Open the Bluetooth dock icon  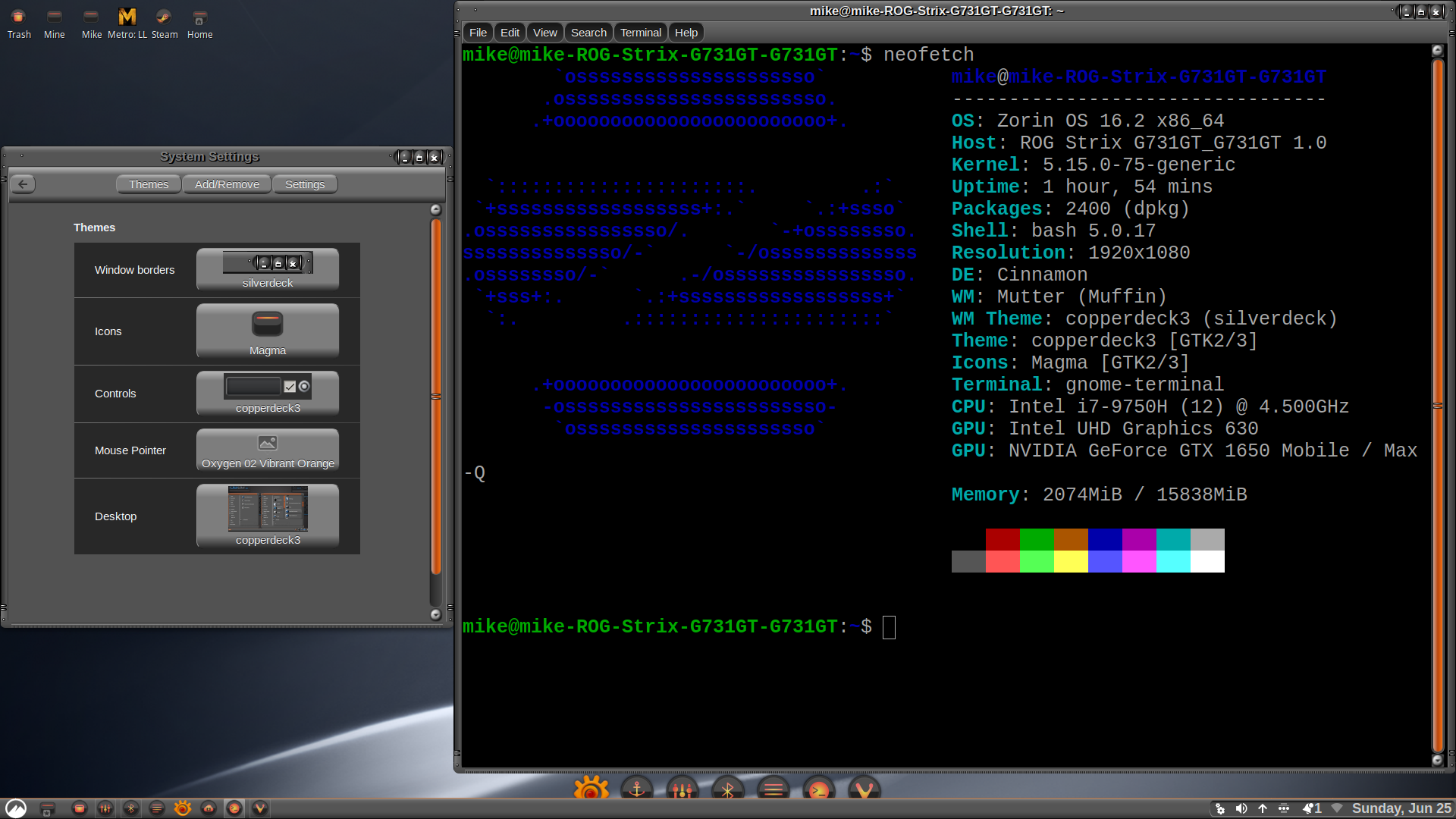coord(728,789)
